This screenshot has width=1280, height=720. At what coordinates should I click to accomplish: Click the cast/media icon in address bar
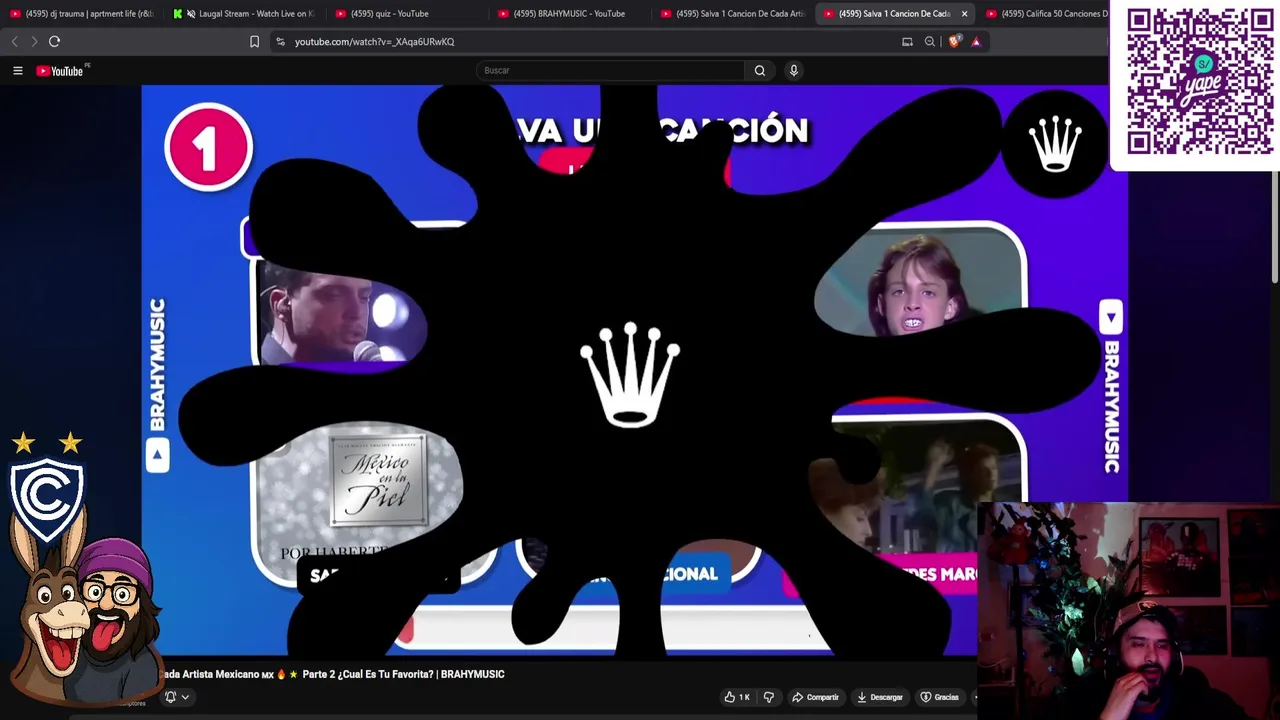pos(907,41)
